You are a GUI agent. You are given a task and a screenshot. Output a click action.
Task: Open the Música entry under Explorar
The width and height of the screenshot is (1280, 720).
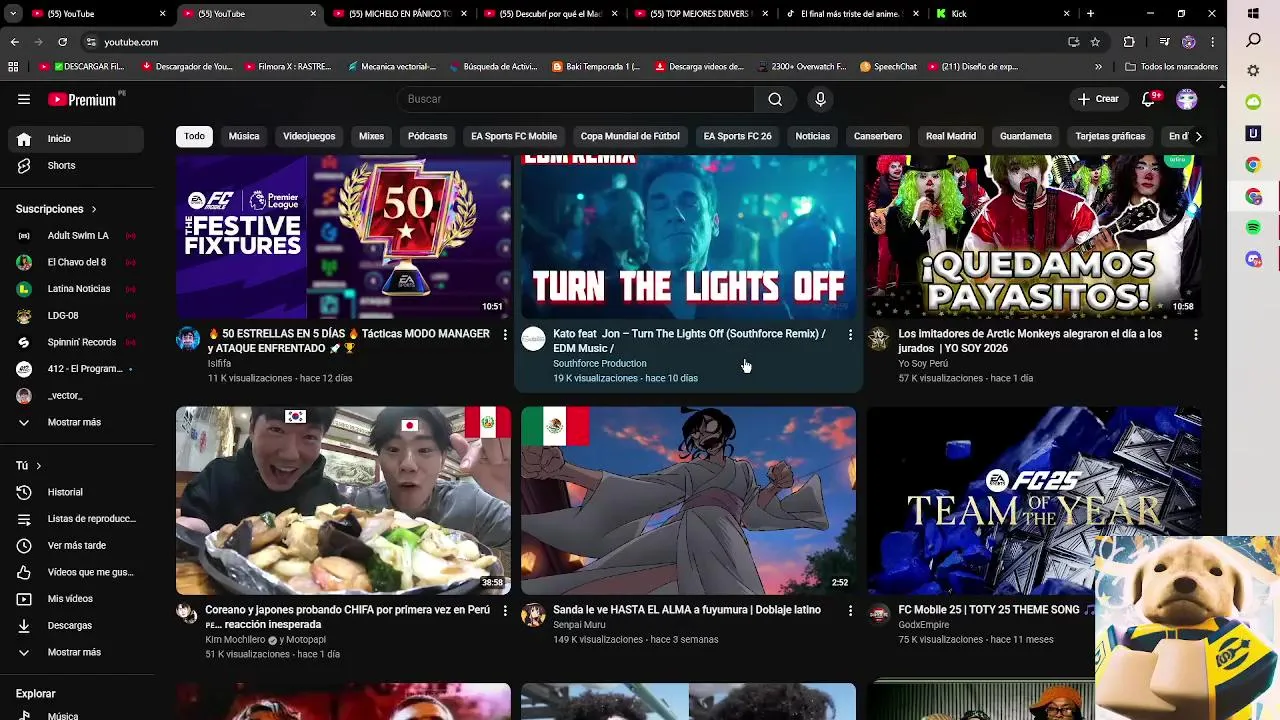click(x=76, y=714)
